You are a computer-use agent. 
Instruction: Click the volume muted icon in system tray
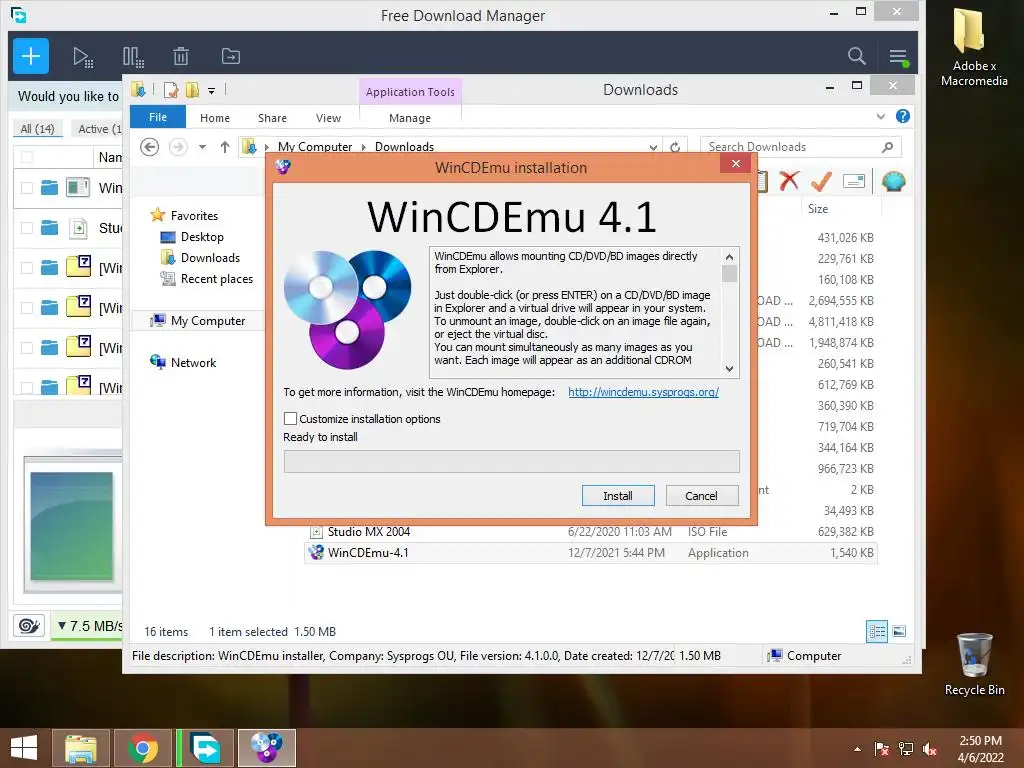[x=930, y=749]
